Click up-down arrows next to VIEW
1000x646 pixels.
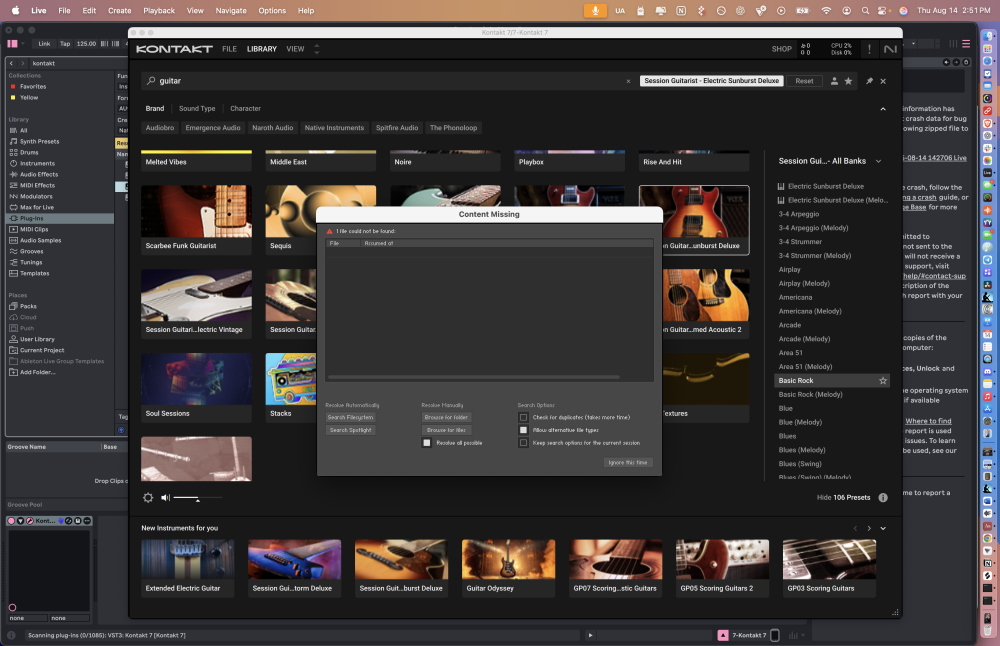tap(316, 49)
